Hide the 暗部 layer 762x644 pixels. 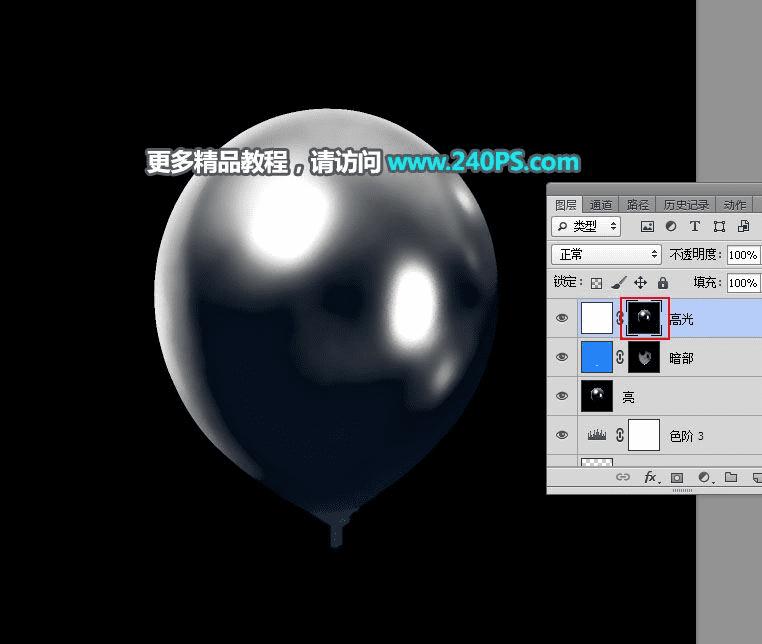click(562, 357)
